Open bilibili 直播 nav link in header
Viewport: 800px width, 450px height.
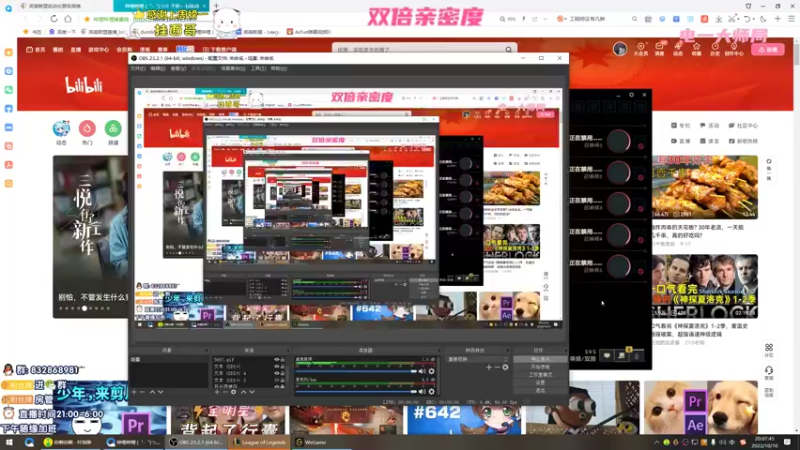(x=76, y=49)
